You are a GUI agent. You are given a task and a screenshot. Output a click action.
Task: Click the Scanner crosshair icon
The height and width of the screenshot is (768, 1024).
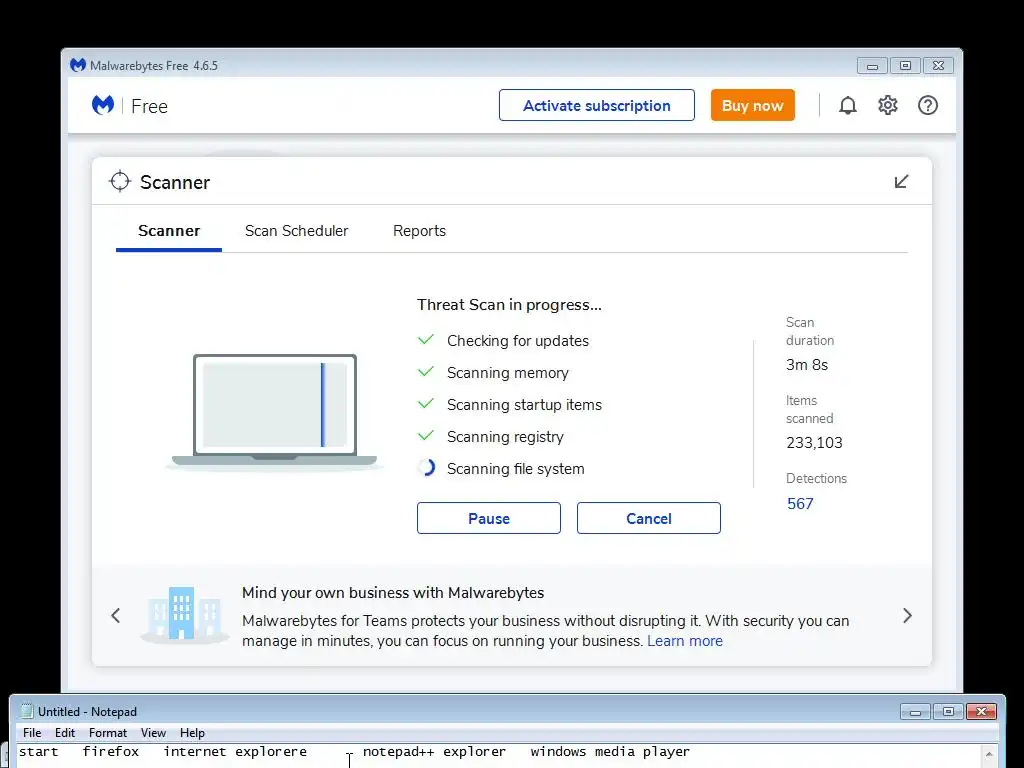pos(120,182)
